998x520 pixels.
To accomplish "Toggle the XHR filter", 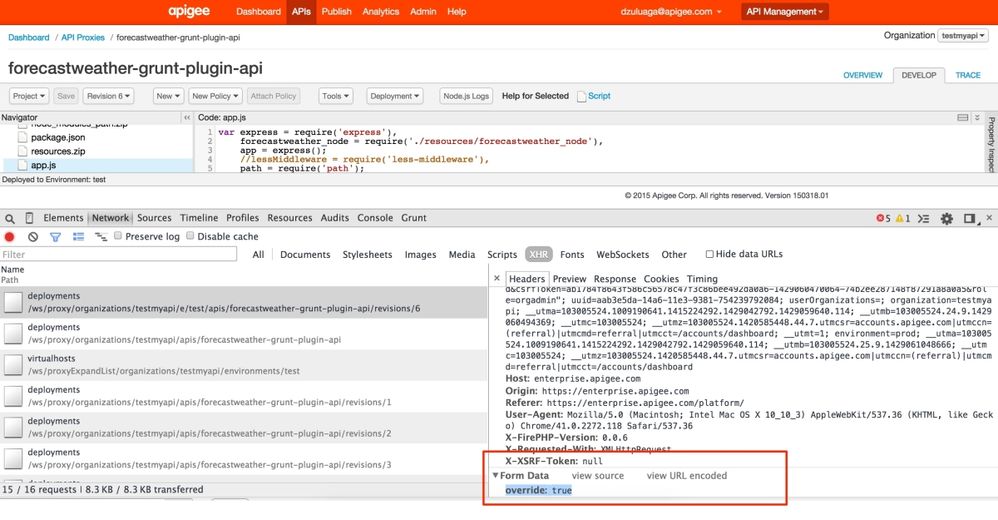I will 538,254.
